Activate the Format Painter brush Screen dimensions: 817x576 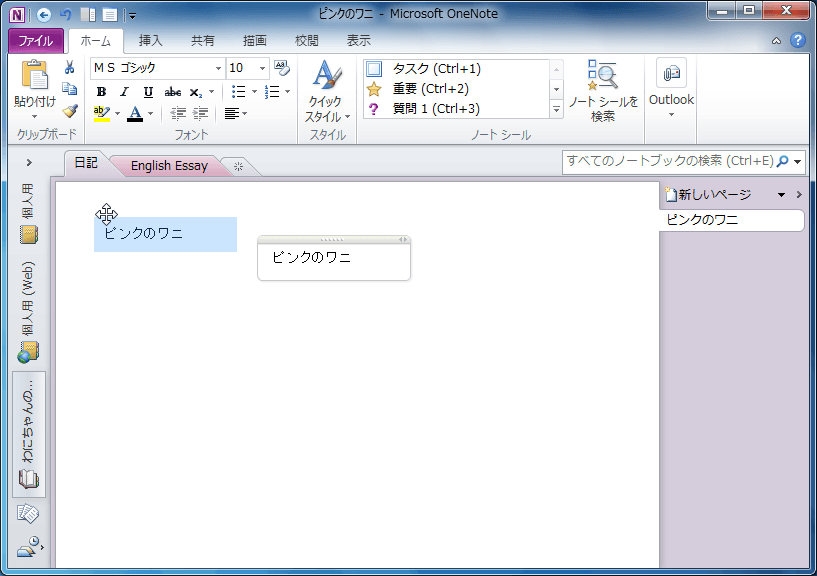(69, 111)
